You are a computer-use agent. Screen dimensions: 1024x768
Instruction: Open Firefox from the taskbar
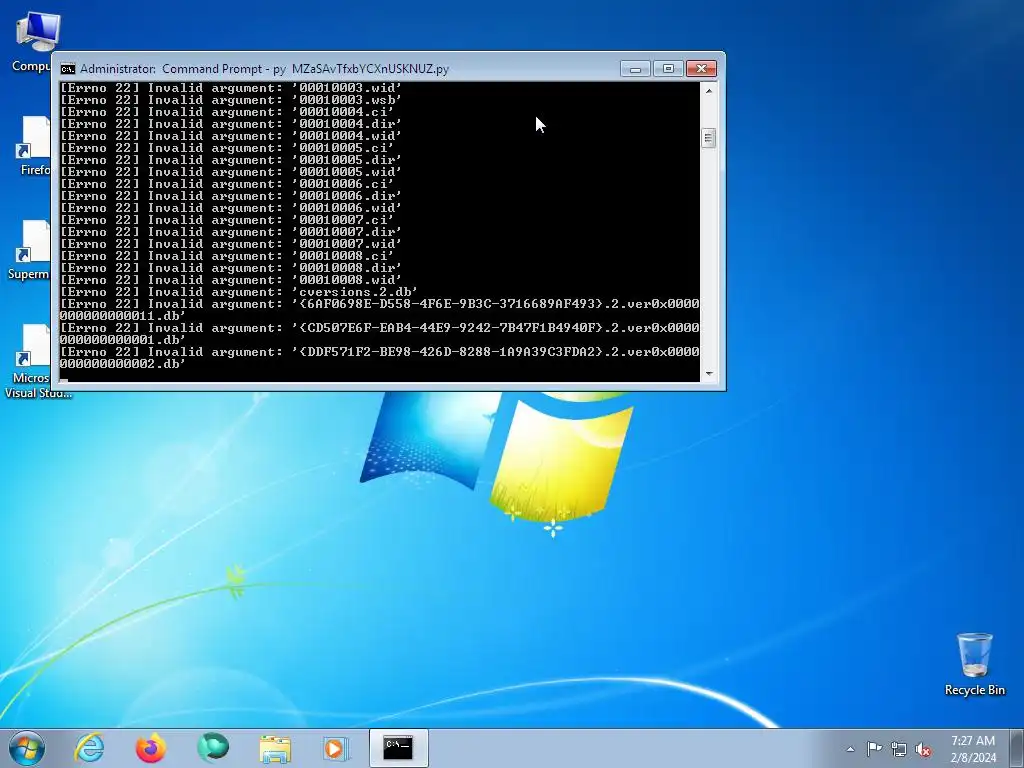point(151,748)
